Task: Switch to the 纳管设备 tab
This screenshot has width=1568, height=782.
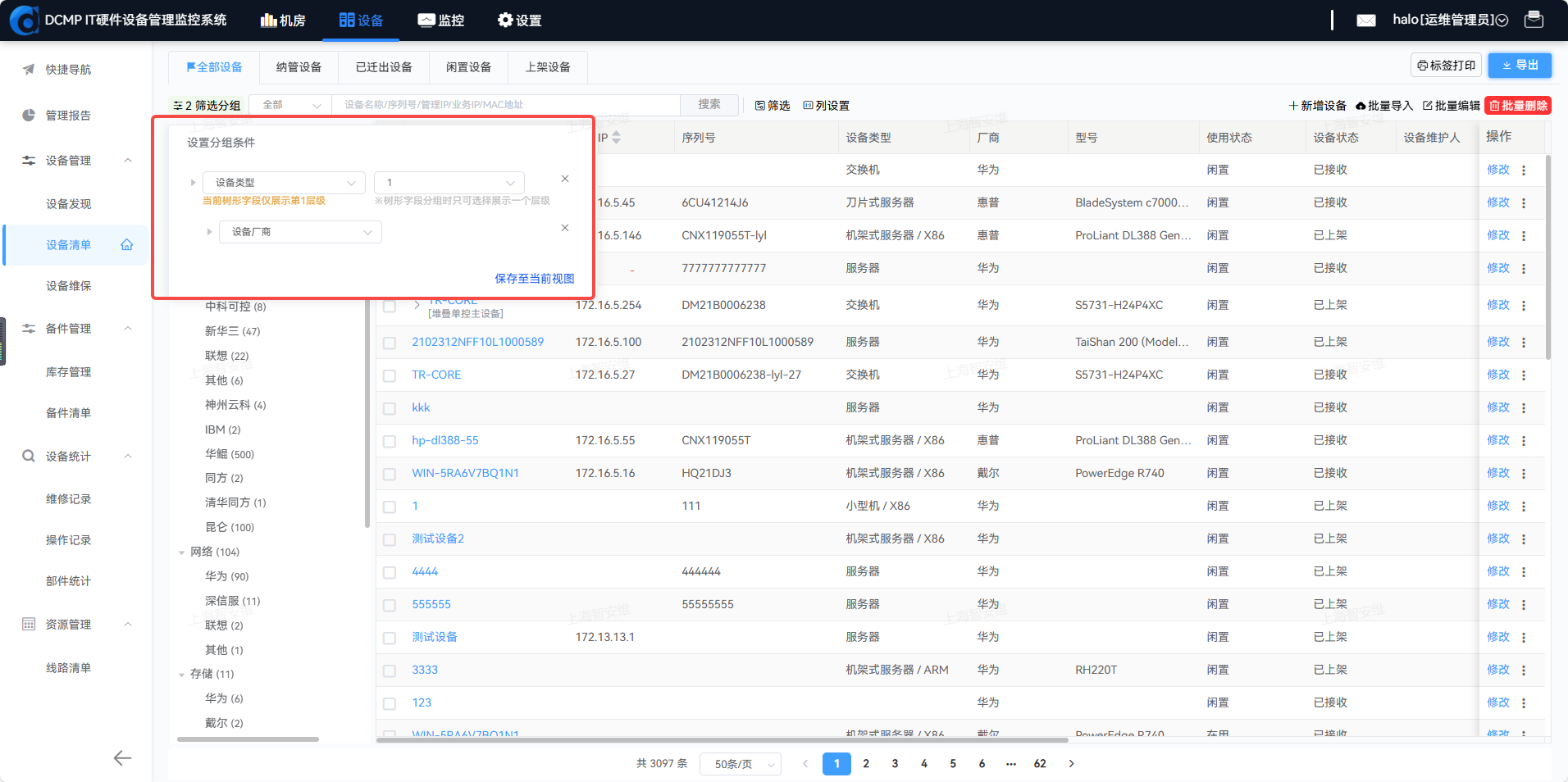Action: click(x=299, y=67)
